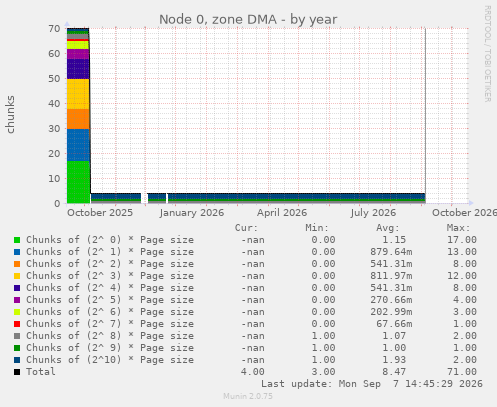Click the 'January 2026' x-axis label

(192, 213)
